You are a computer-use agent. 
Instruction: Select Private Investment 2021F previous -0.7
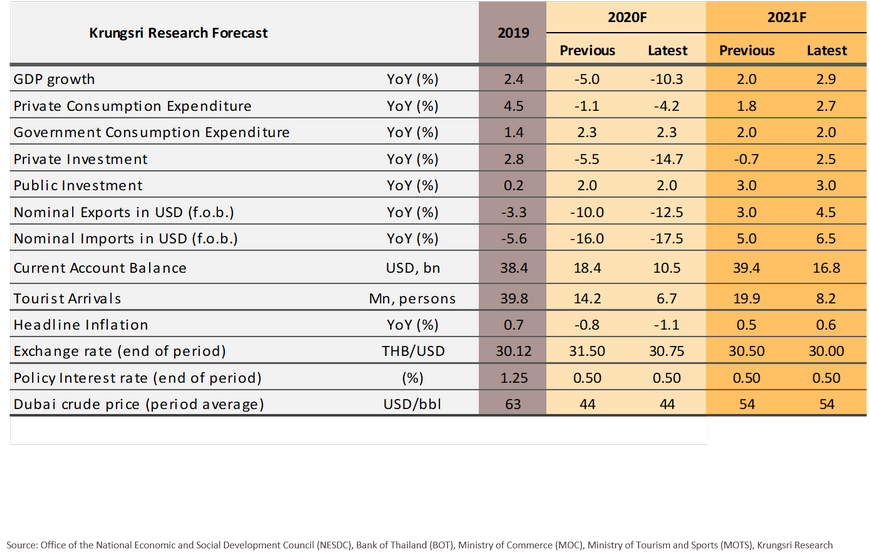pos(746,159)
